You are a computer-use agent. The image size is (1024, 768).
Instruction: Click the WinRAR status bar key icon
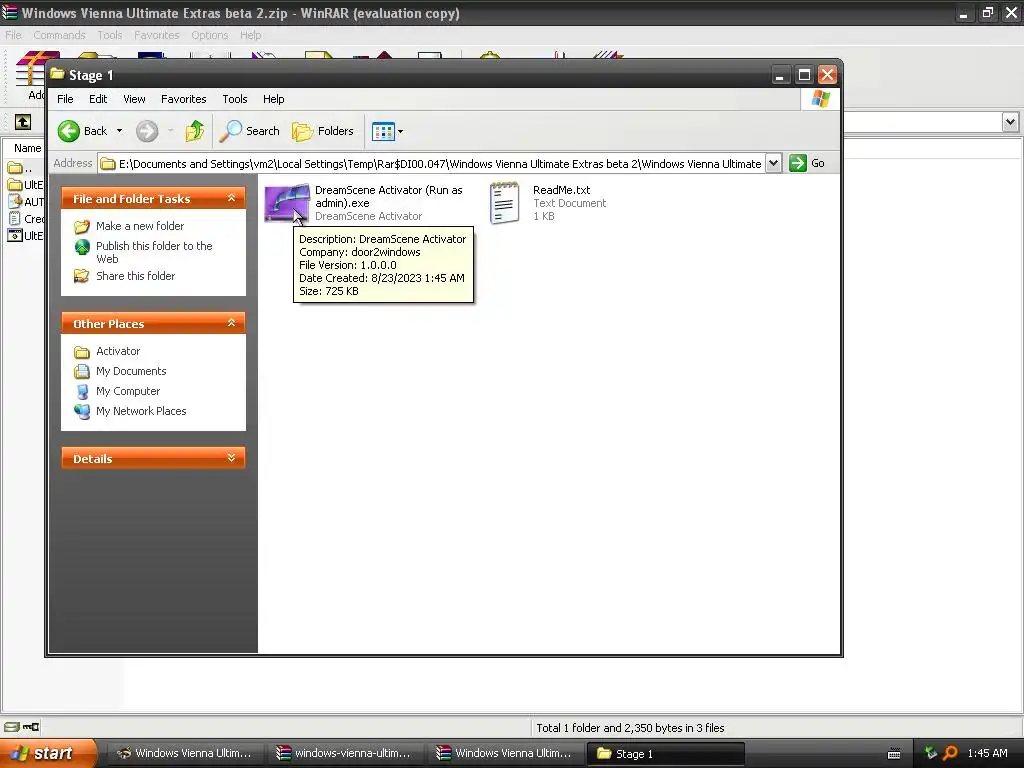(x=31, y=727)
